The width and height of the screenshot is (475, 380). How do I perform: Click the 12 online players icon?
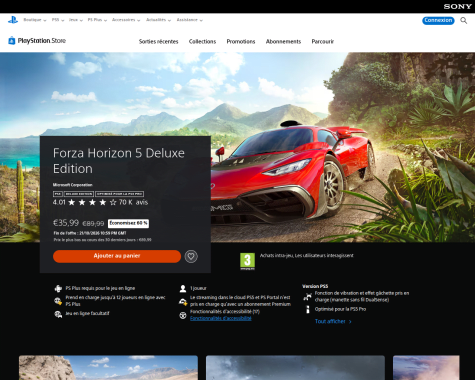click(58, 301)
